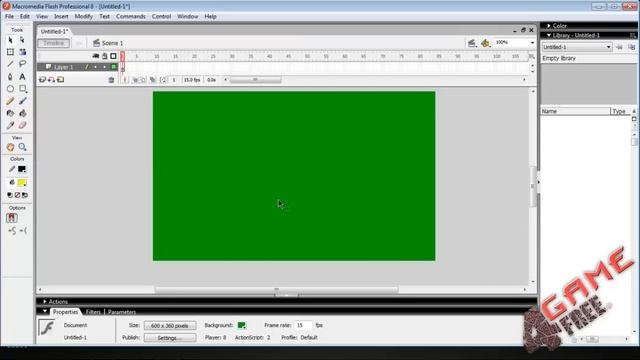The image size is (640, 360).
Task: Select the Subselection tool
Action: [x=22, y=40]
